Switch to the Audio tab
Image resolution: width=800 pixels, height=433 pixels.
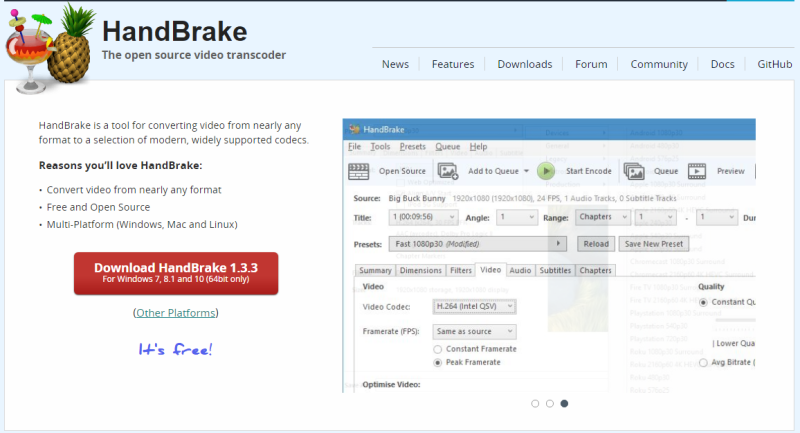520,271
